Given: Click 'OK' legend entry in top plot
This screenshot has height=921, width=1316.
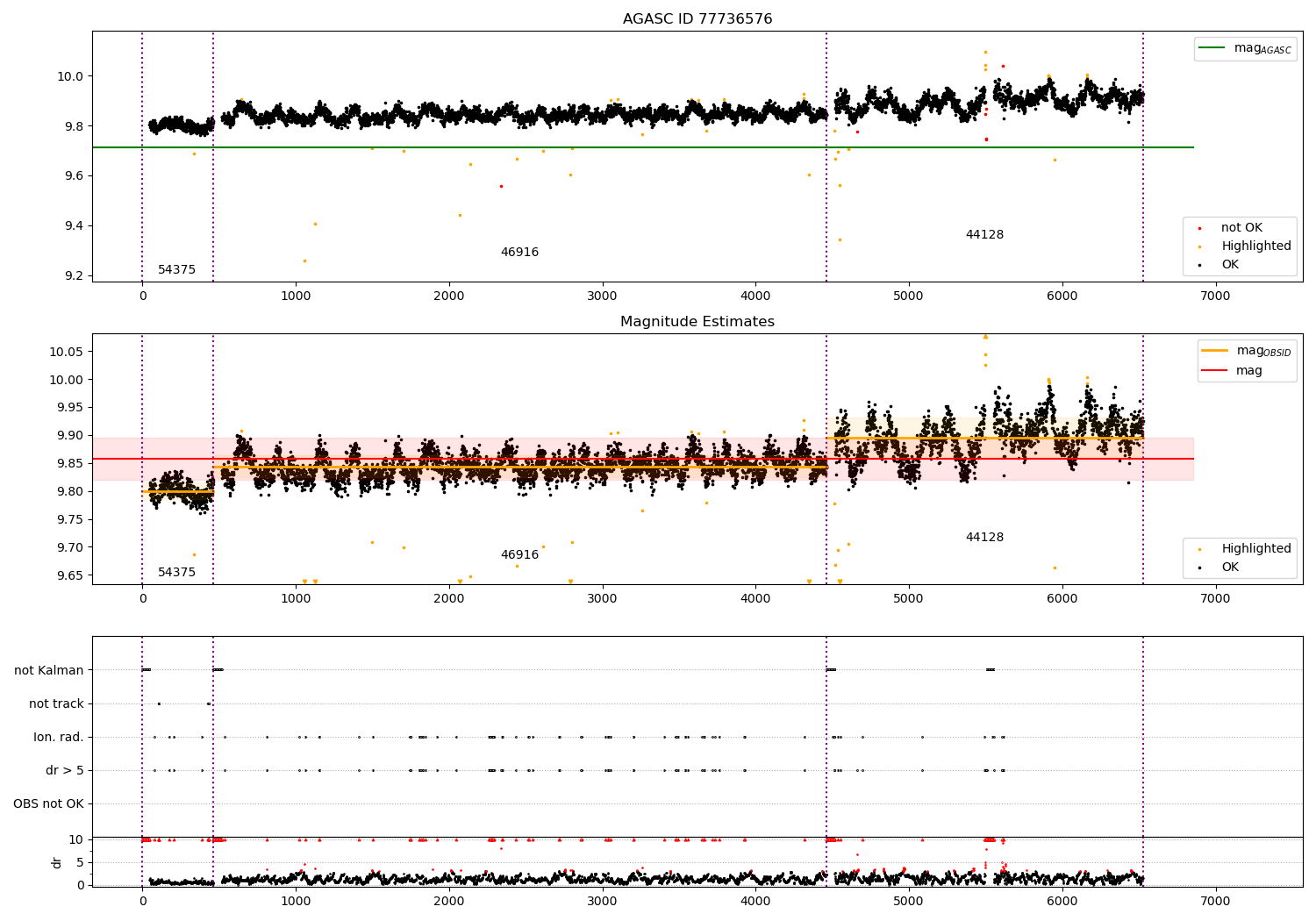Looking at the screenshot, I should tap(1219, 265).
